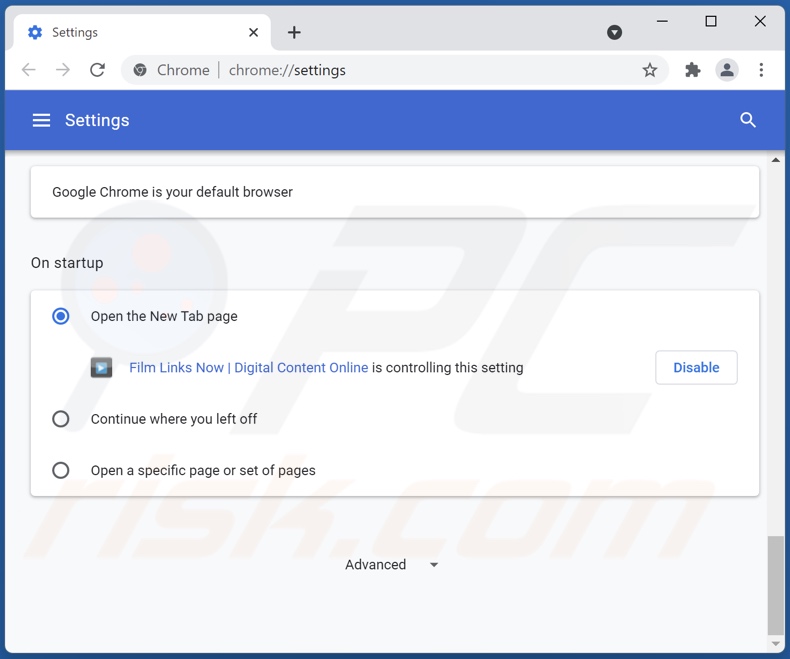This screenshot has width=790, height=659.
Task: Minimize the Chrome window
Action: coord(662,21)
